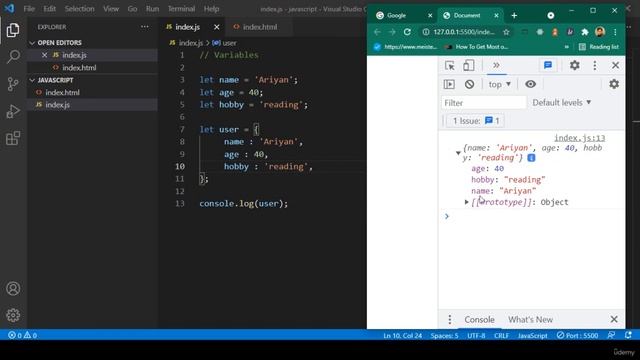Click the Port: 5500 Live Server status

click(577, 336)
